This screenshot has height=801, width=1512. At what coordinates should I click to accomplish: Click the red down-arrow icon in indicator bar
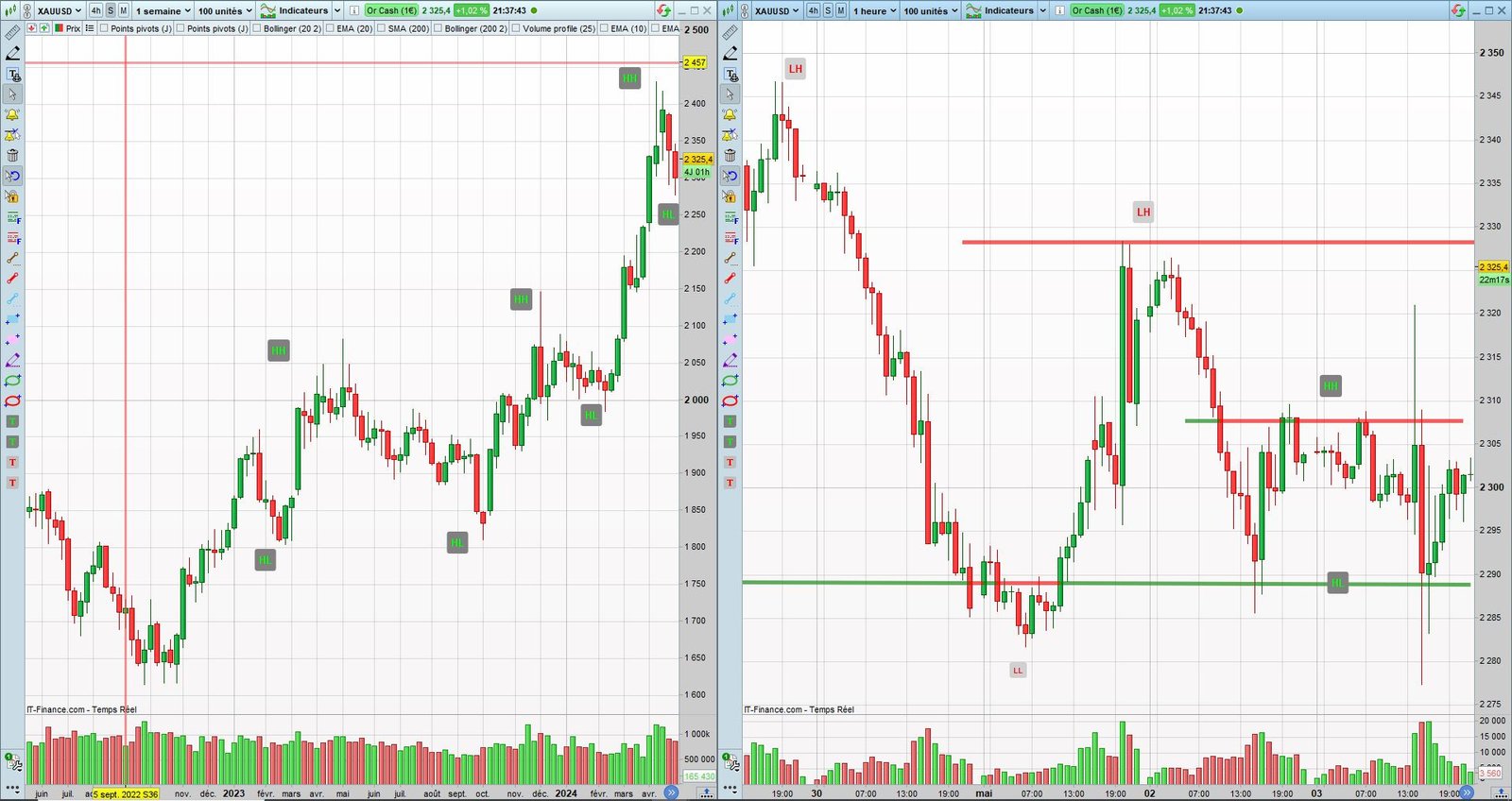(32, 28)
